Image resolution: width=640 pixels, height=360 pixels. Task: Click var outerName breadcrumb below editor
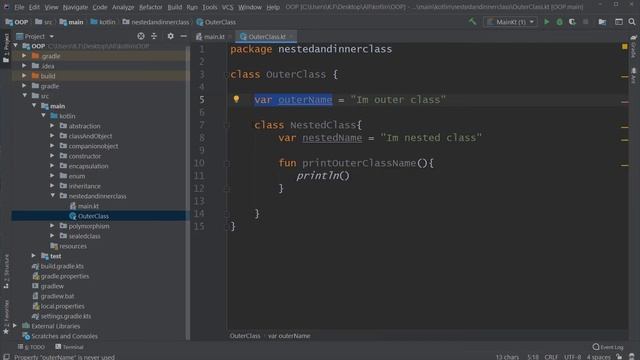click(x=289, y=336)
